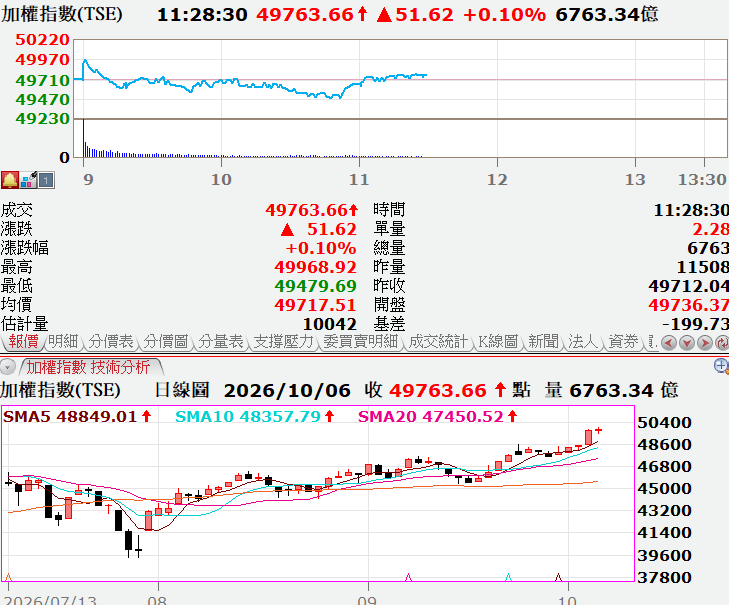Viewport: 729px width, 605px height.
Task: Click the 加權指數(TSE) title at top
Action: tap(61, 14)
